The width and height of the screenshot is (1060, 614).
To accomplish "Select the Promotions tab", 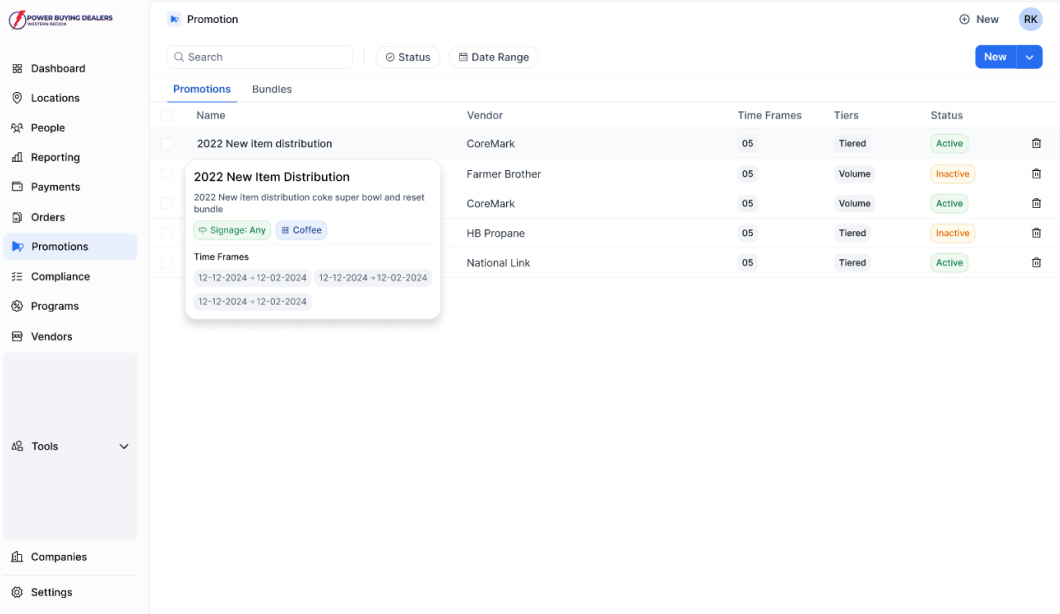I will pos(201,89).
